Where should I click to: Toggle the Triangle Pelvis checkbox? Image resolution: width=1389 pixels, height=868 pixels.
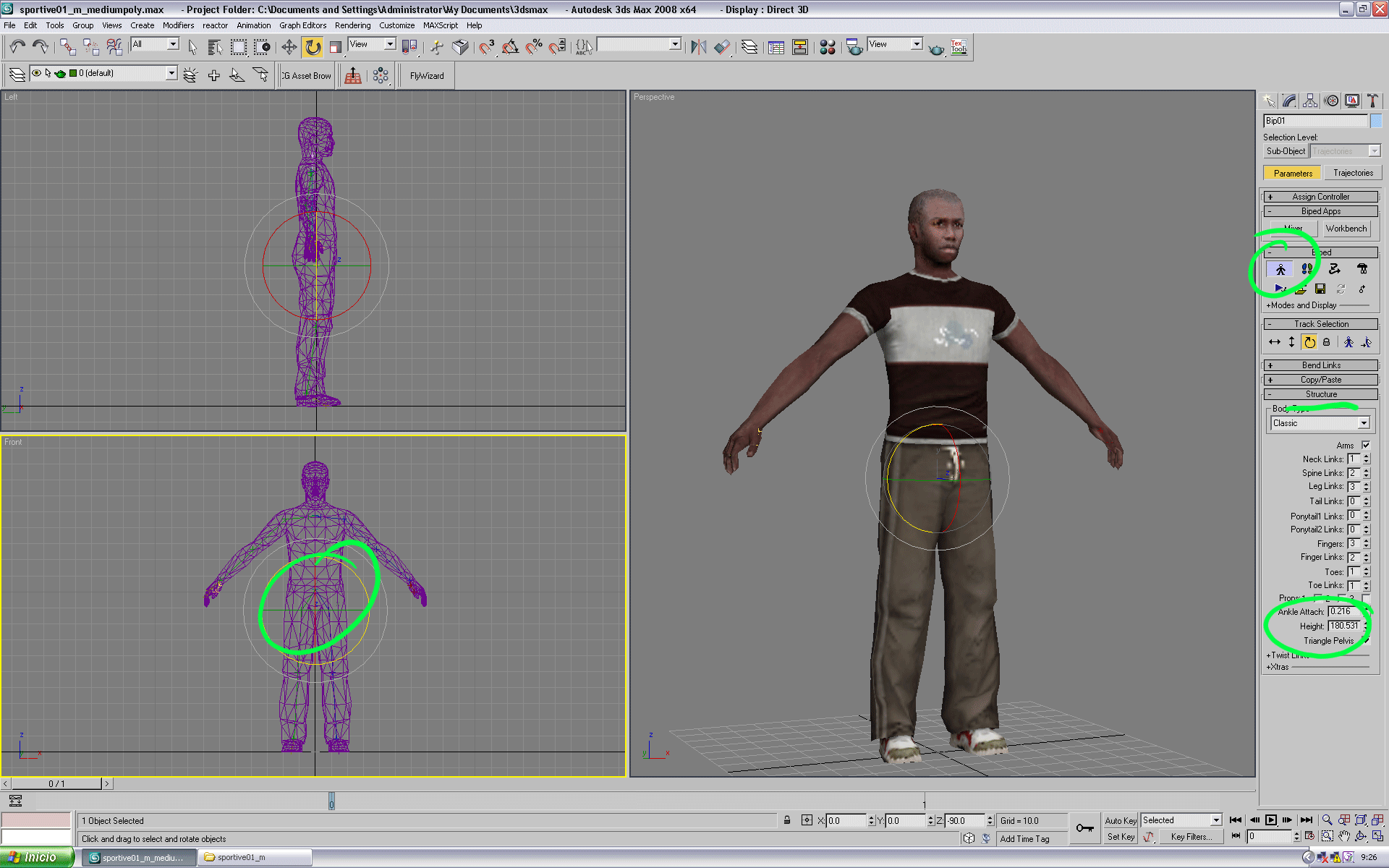click(x=1366, y=641)
